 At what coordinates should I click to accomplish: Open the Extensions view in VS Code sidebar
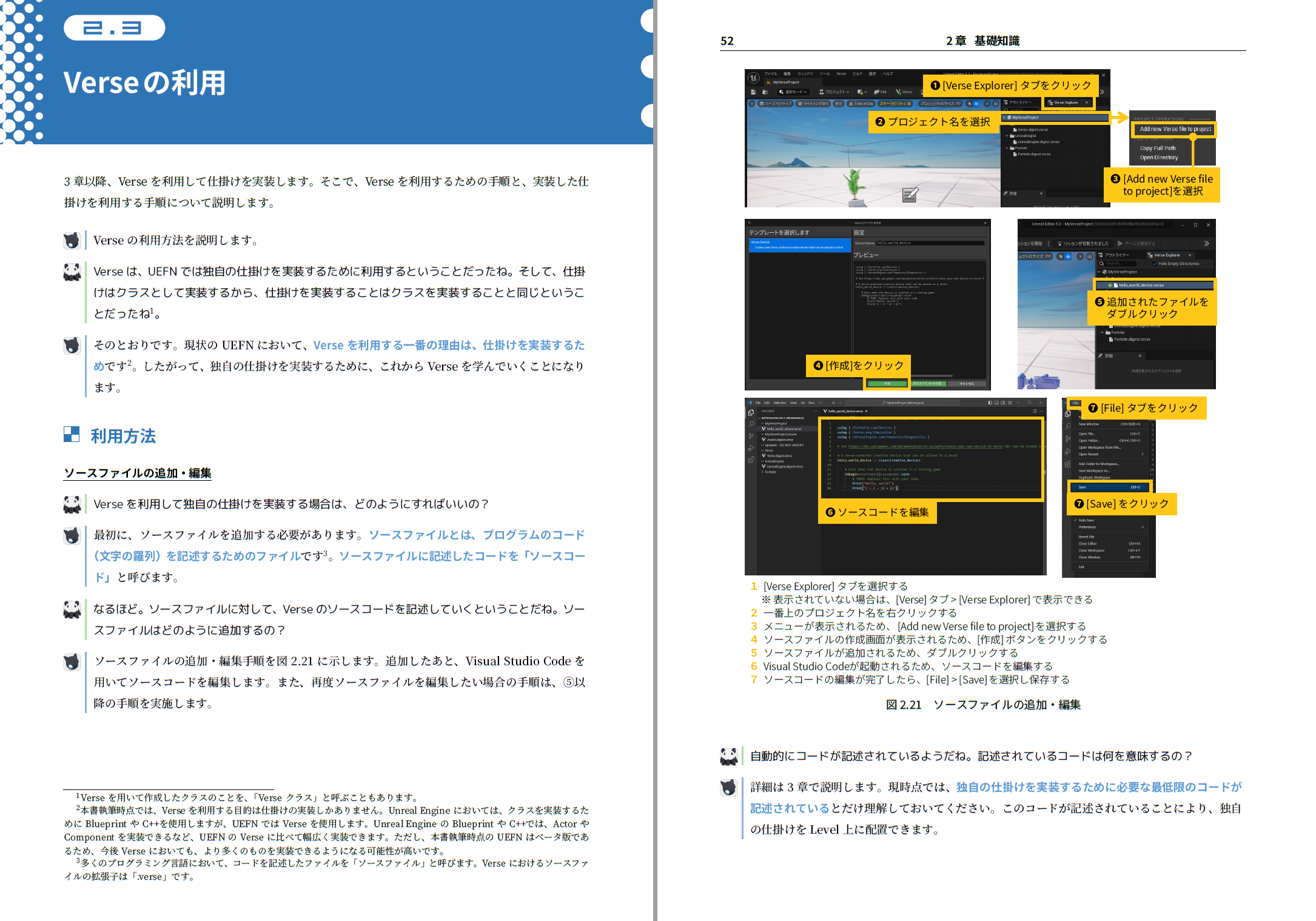[751, 459]
